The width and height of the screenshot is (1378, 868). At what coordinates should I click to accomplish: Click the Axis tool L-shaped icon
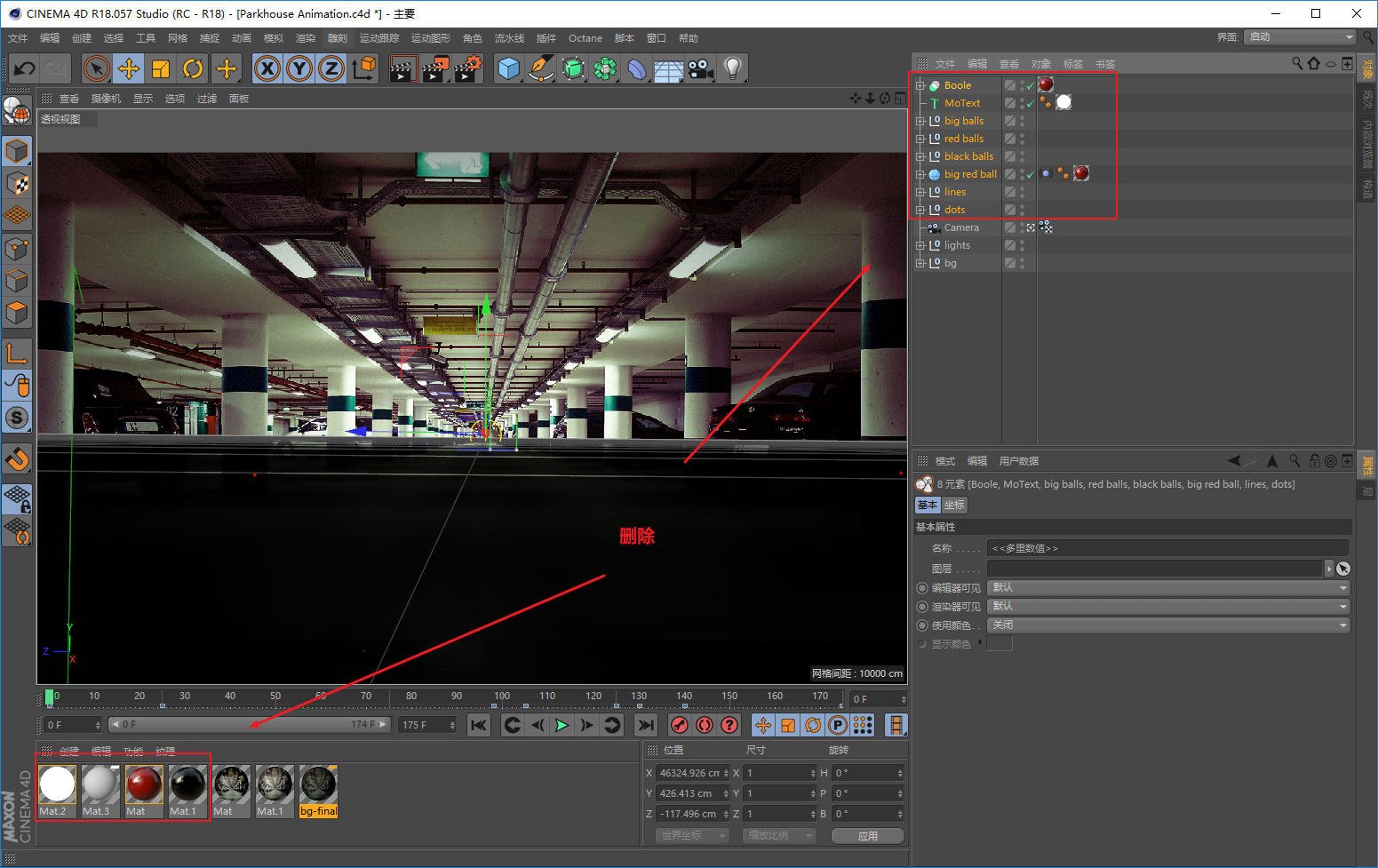coord(17,353)
